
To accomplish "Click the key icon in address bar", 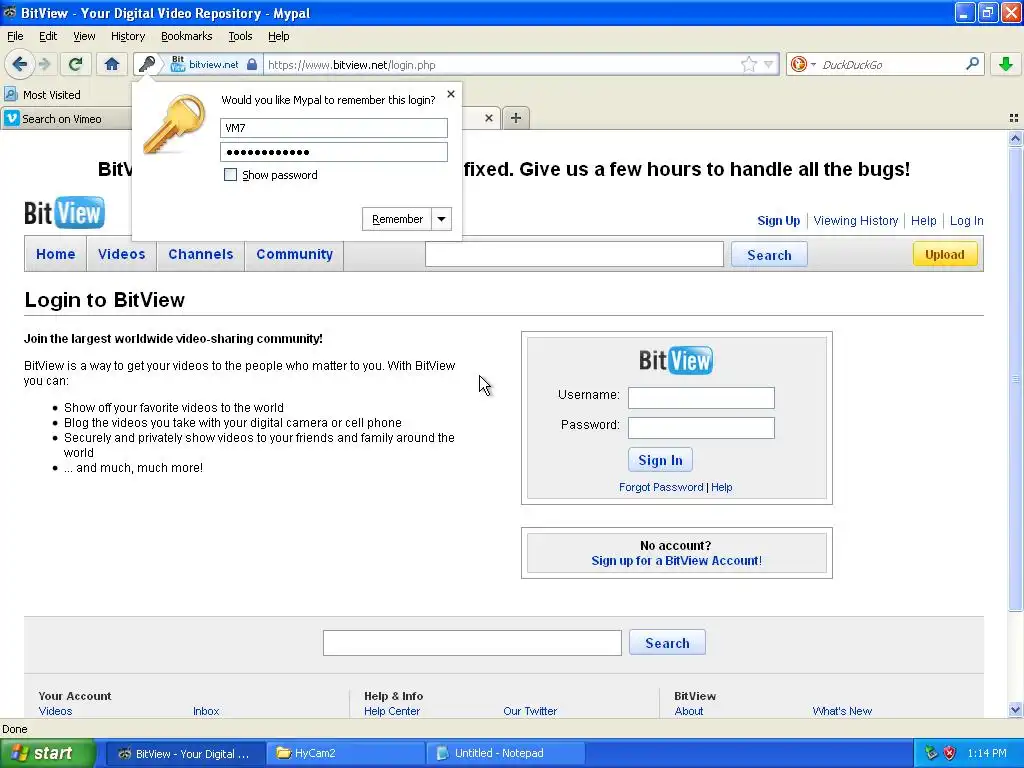I will click(147, 64).
